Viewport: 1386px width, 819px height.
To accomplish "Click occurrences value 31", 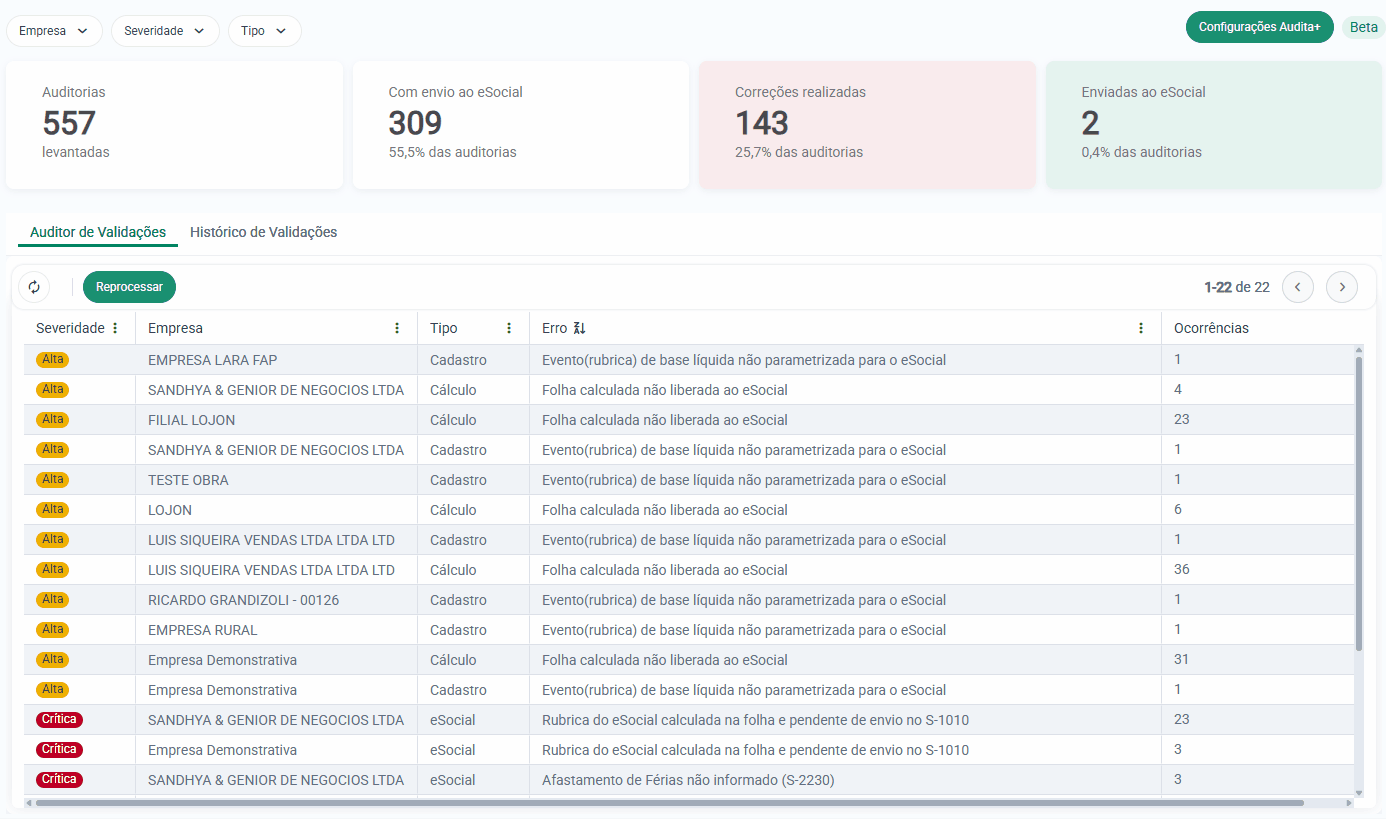I will pos(1182,660).
